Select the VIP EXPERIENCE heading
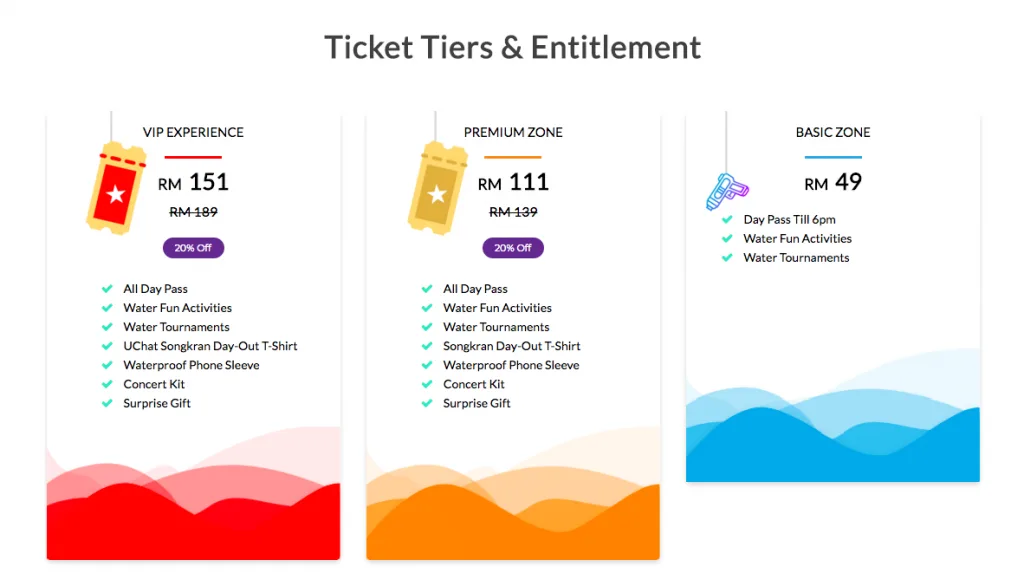Image resolution: width=1024 pixels, height=573 pixels. (x=193, y=132)
